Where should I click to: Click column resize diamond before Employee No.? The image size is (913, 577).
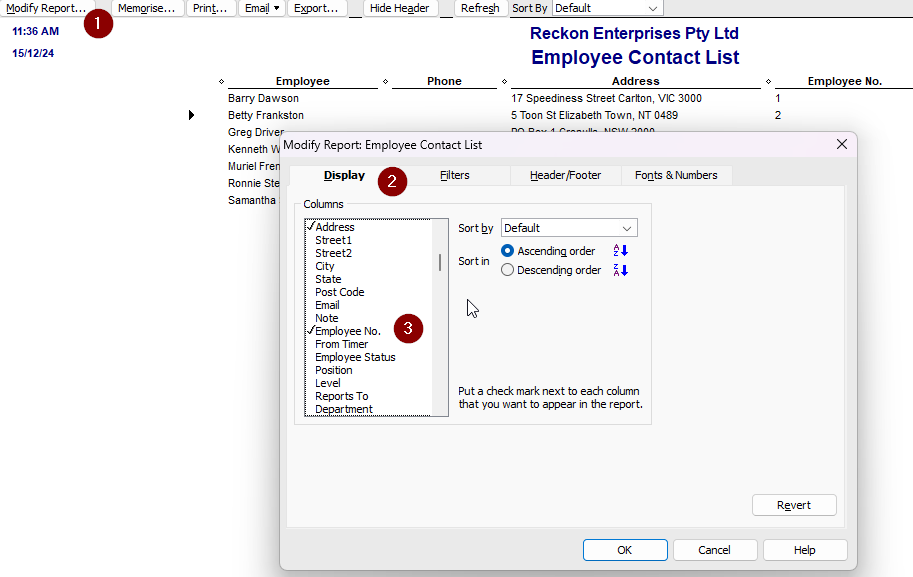769,82
